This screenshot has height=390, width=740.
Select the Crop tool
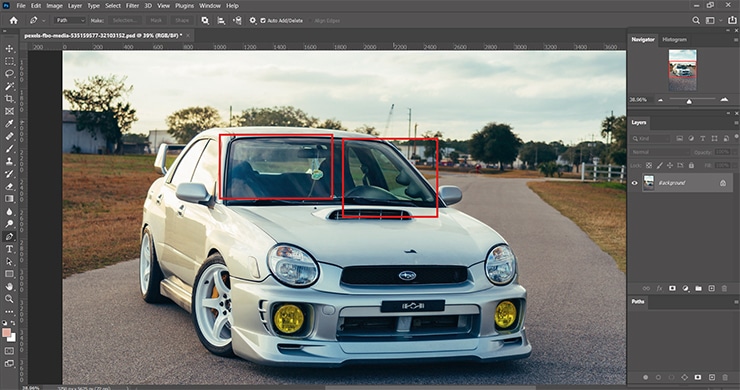coord(9,99)
